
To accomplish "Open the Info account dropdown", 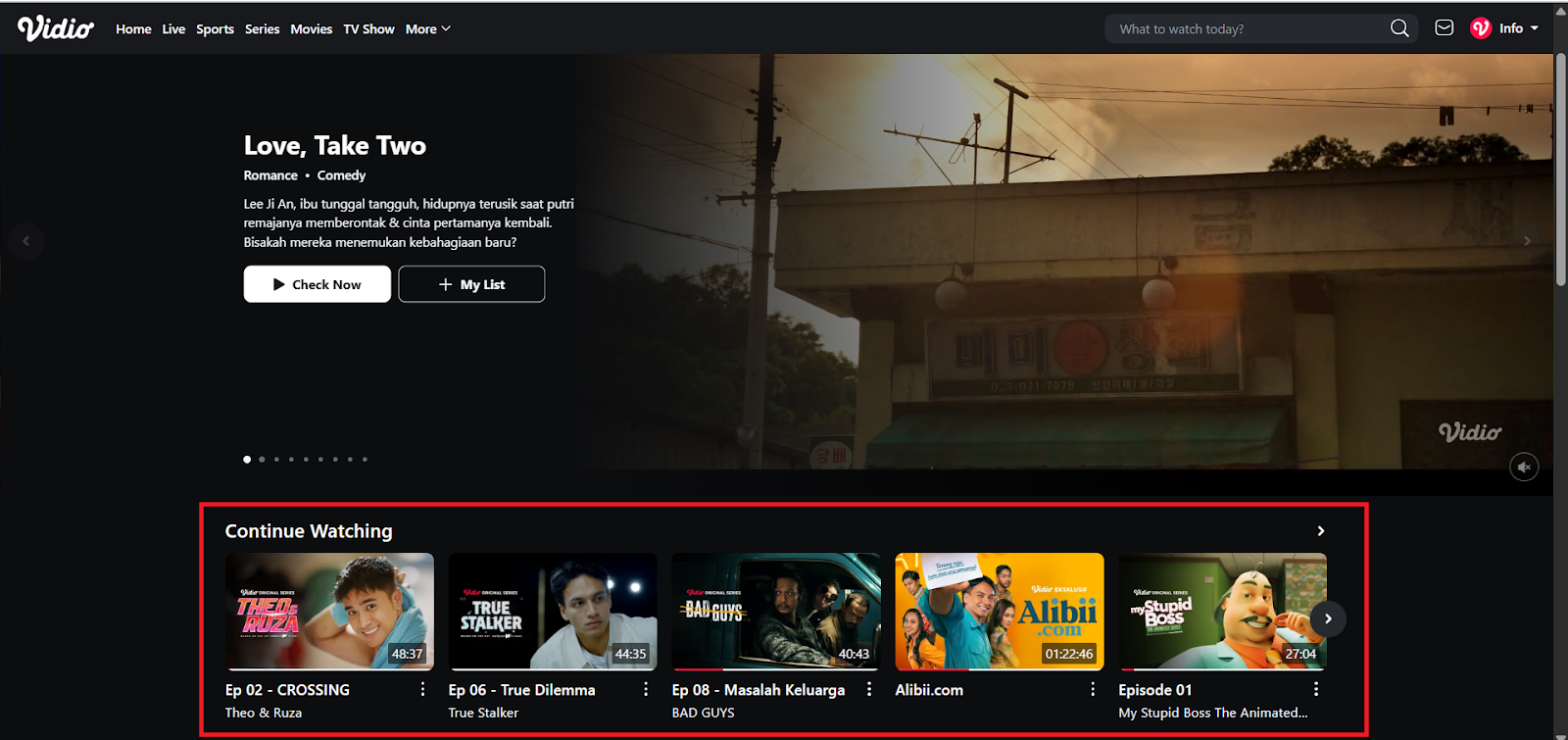I will coord(1519,28).
